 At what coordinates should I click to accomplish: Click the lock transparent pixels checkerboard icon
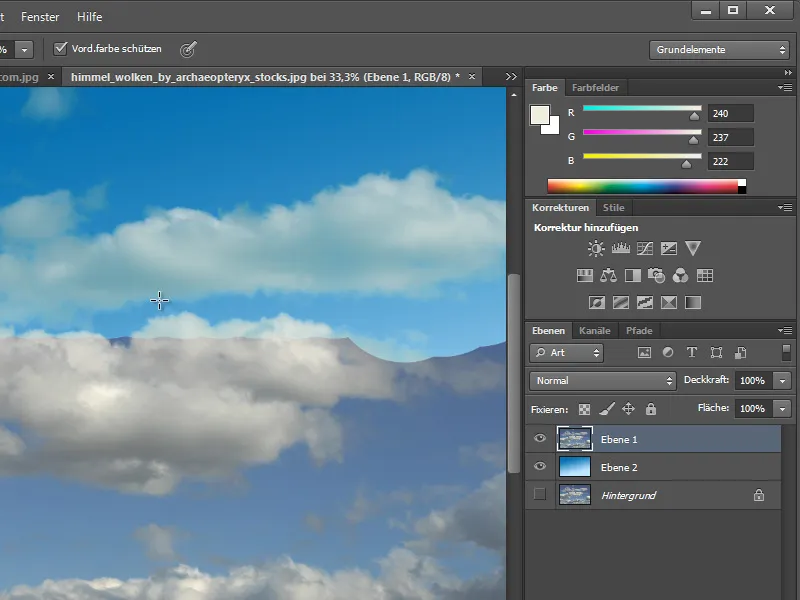point(584,409)
